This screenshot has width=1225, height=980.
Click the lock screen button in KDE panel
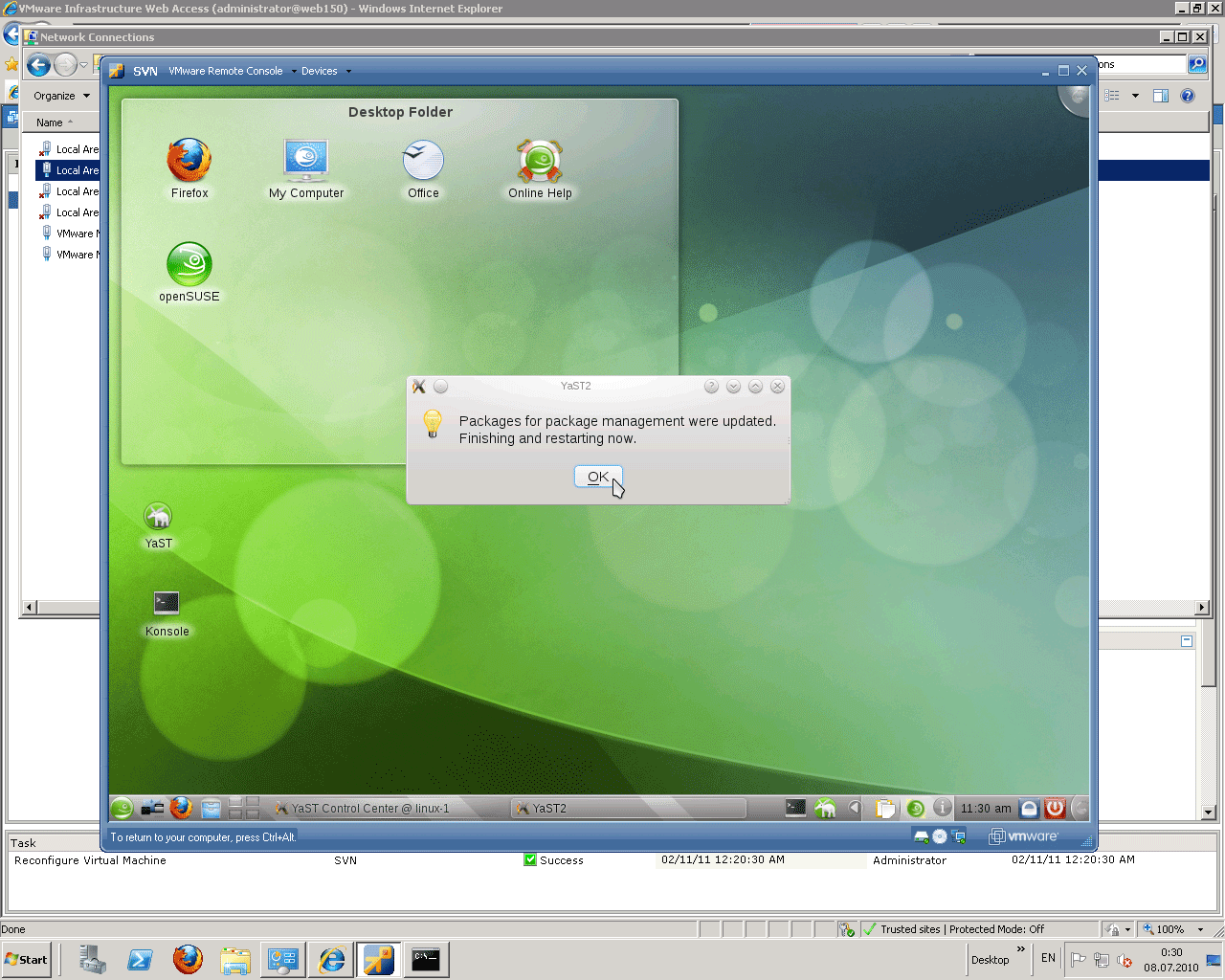click(1029, 809)
